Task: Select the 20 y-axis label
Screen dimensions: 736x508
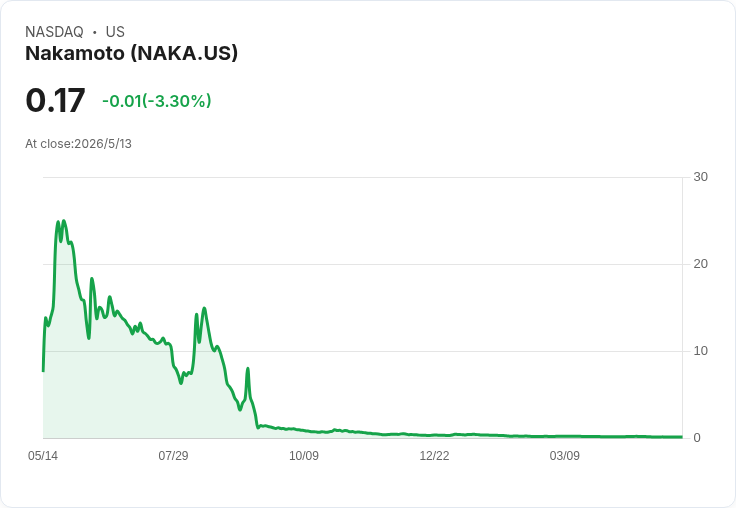Action: click(x=700, y=264)
